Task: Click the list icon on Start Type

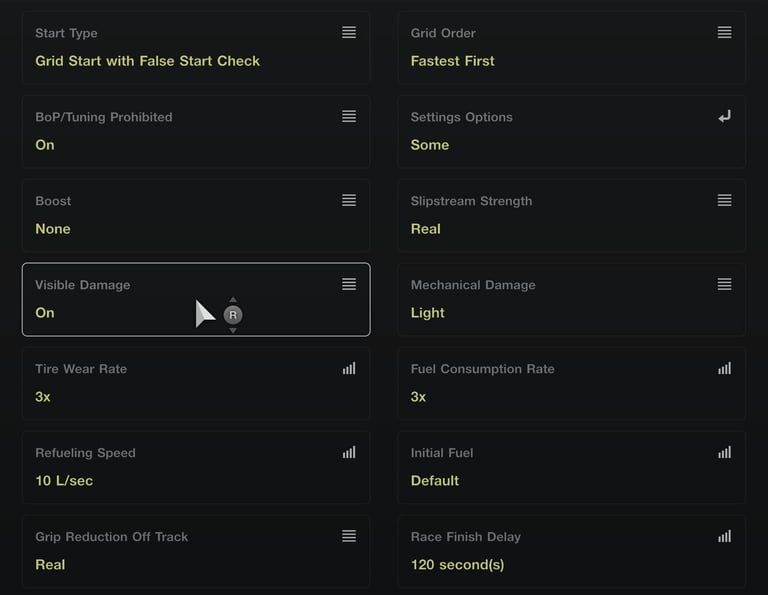Action: tap(349, 33)
